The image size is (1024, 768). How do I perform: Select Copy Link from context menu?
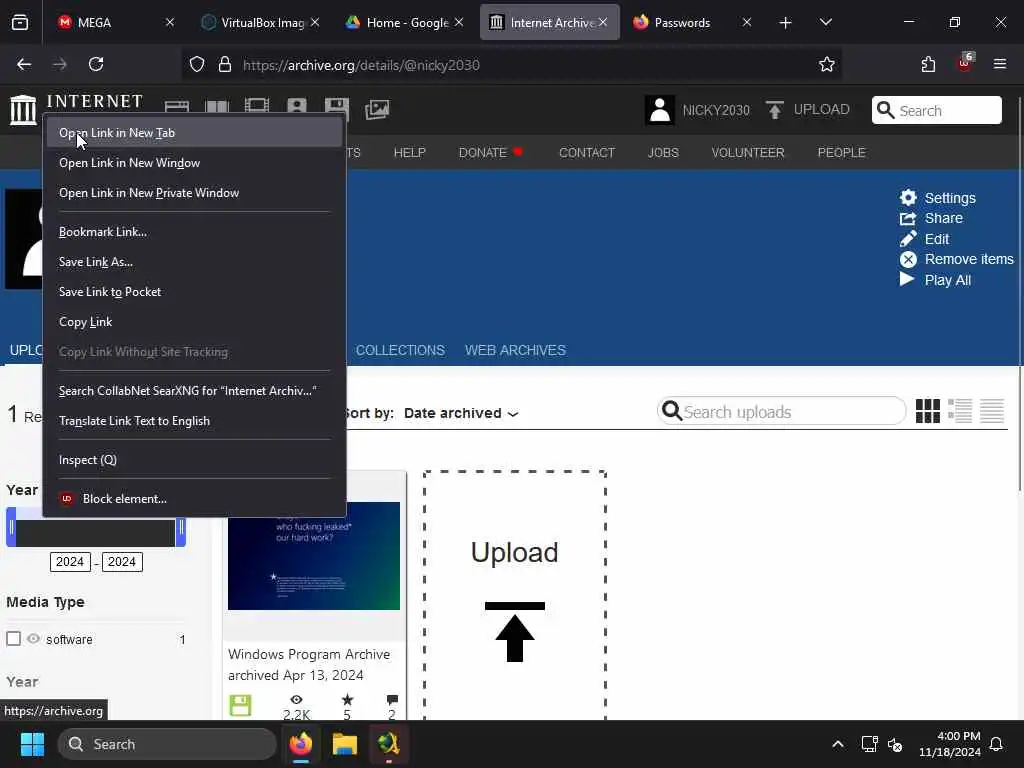pyautogui.click(x=194, y=322)
